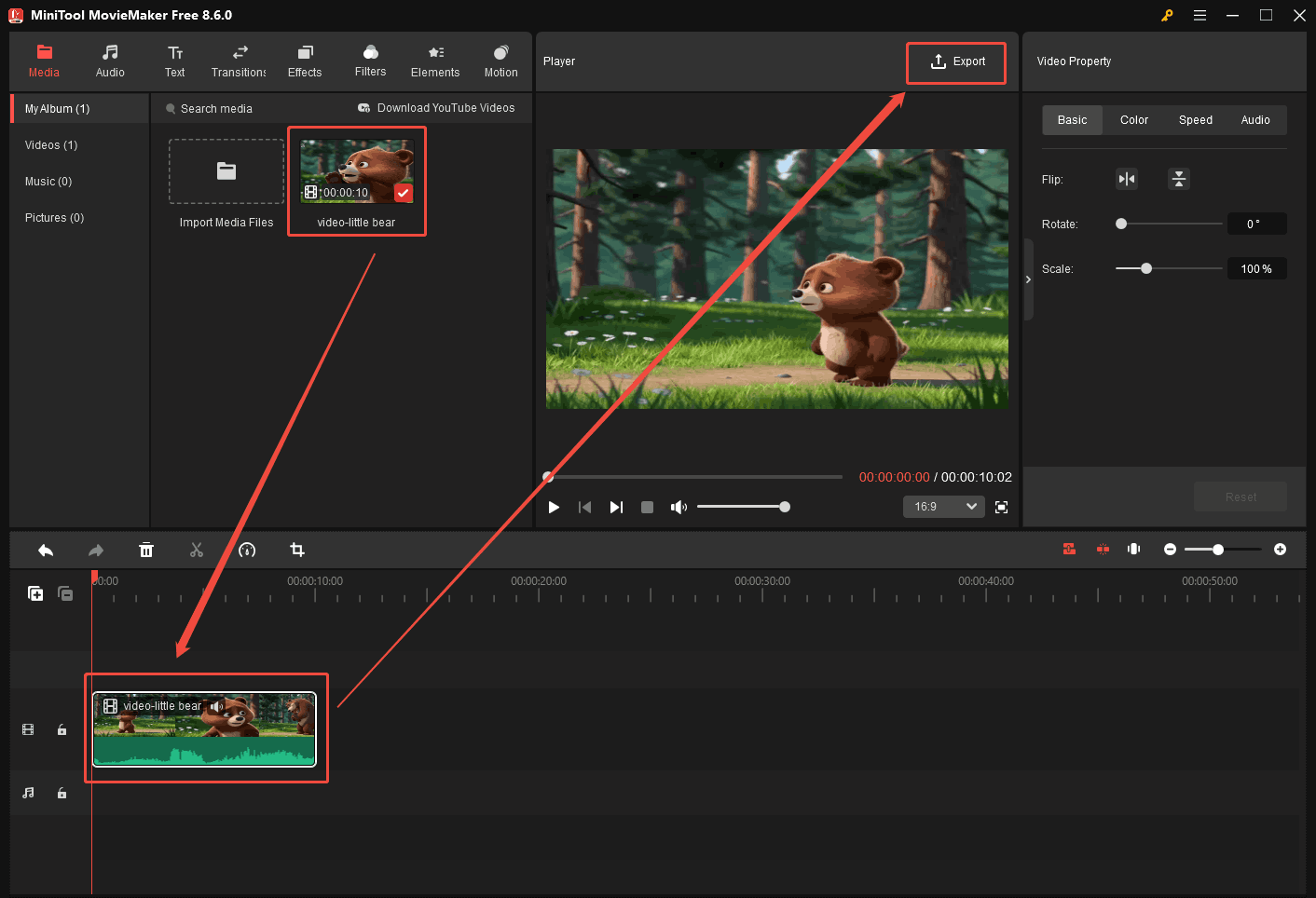
Task: Click the Import Media Files folder box
Action: pos(226,171)
